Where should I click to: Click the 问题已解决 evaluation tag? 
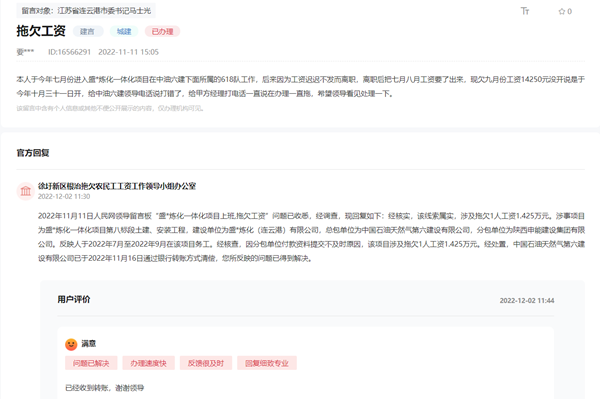[x=91, y=363]
